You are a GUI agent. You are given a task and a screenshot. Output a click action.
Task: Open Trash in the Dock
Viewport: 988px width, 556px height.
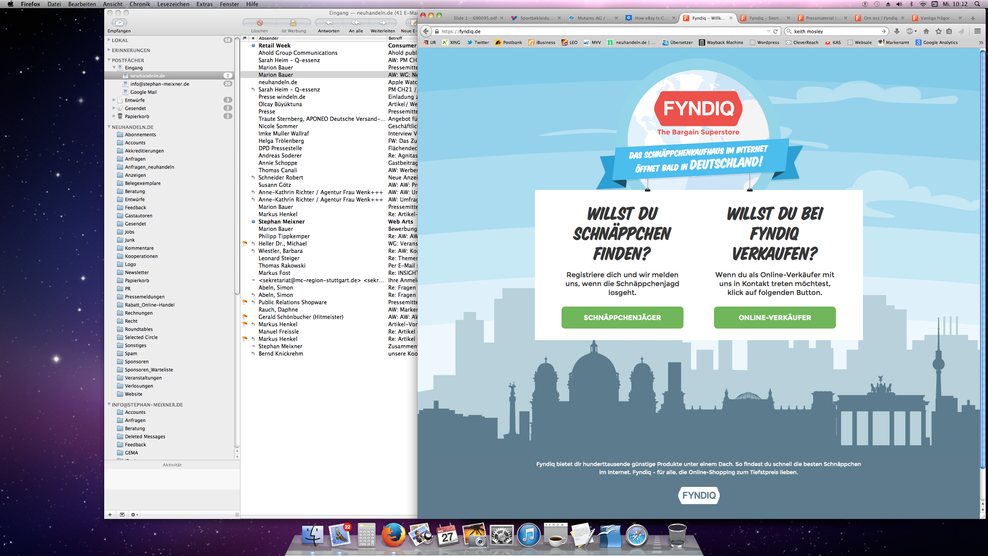click(x=677, y=535)
